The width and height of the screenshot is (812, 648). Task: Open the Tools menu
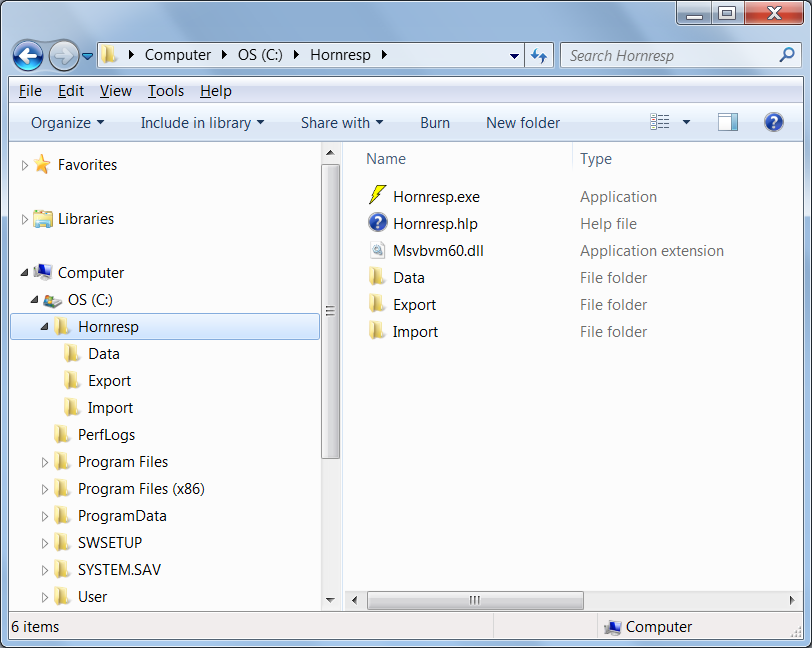(x=166, y=91)
